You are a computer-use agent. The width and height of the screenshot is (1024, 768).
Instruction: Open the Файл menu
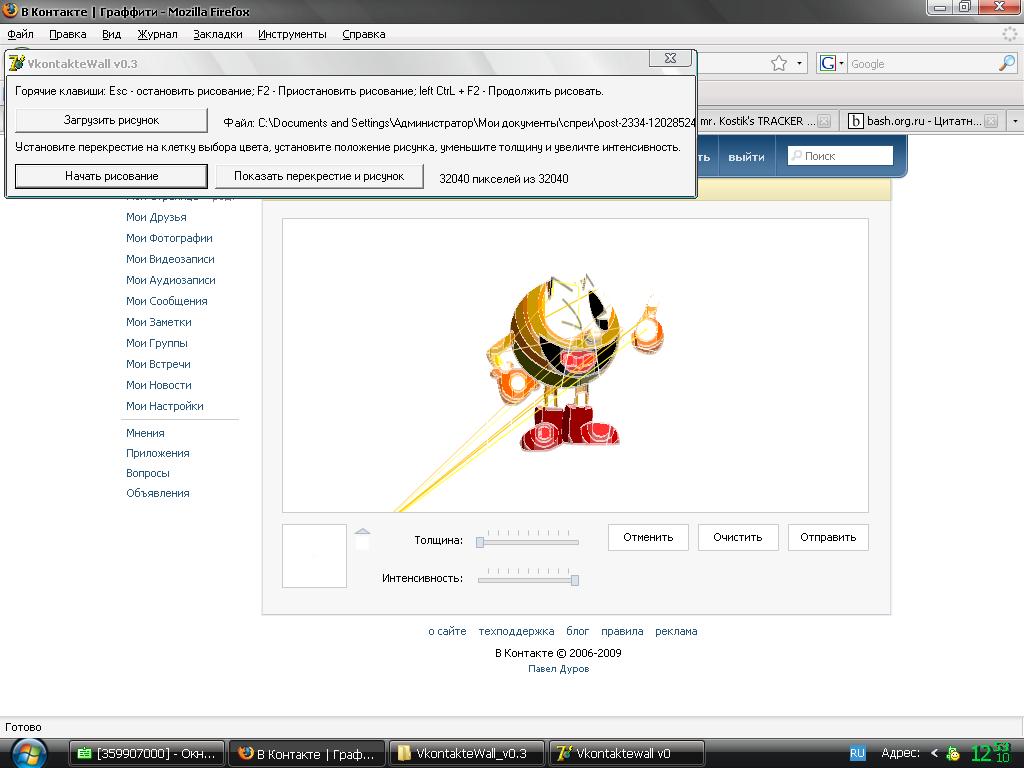pos(20,34)
